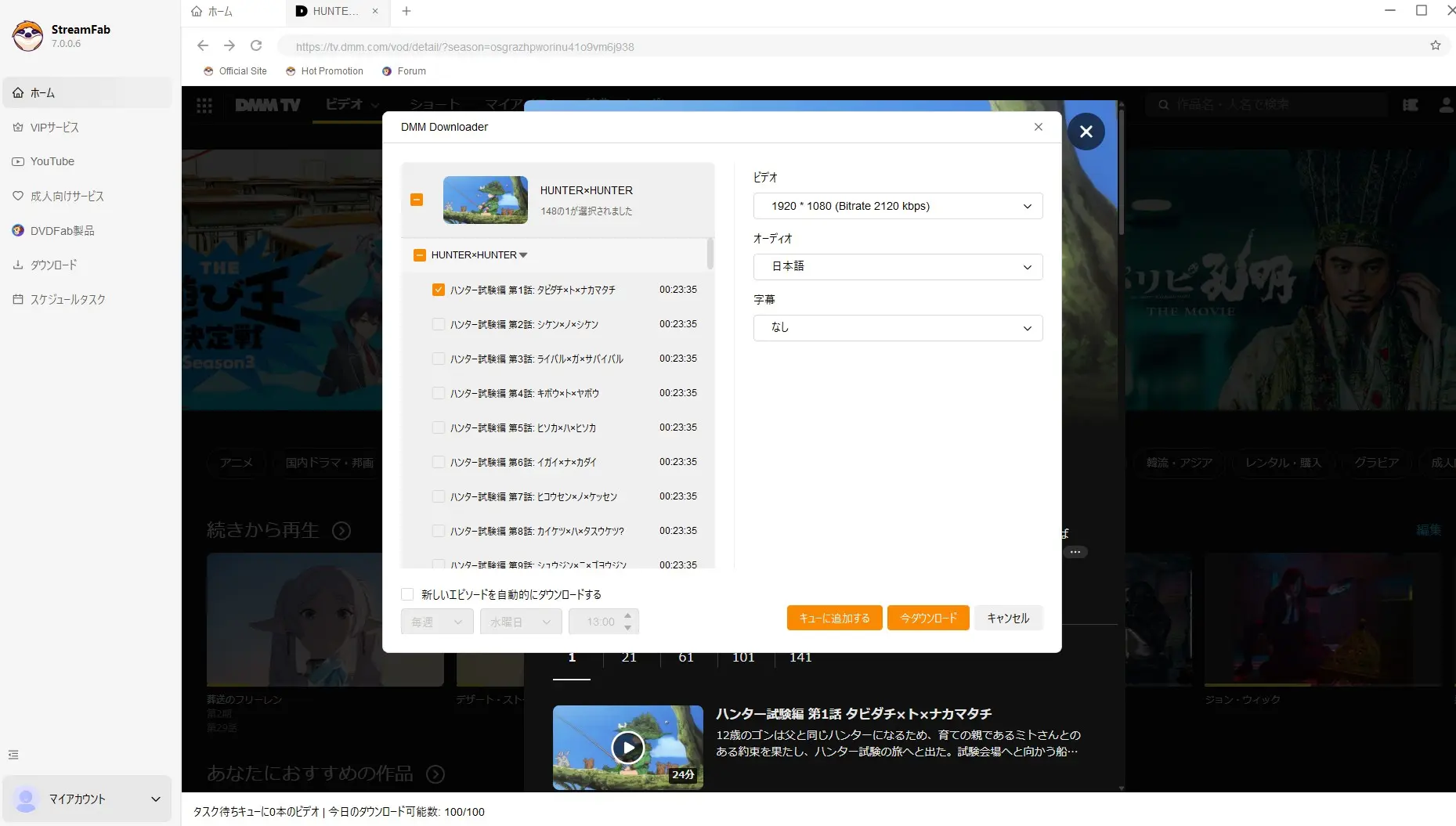Open VIPサービス in the sidebar
This screenshot has width=1456, height=826.
(x=87, y=127)
